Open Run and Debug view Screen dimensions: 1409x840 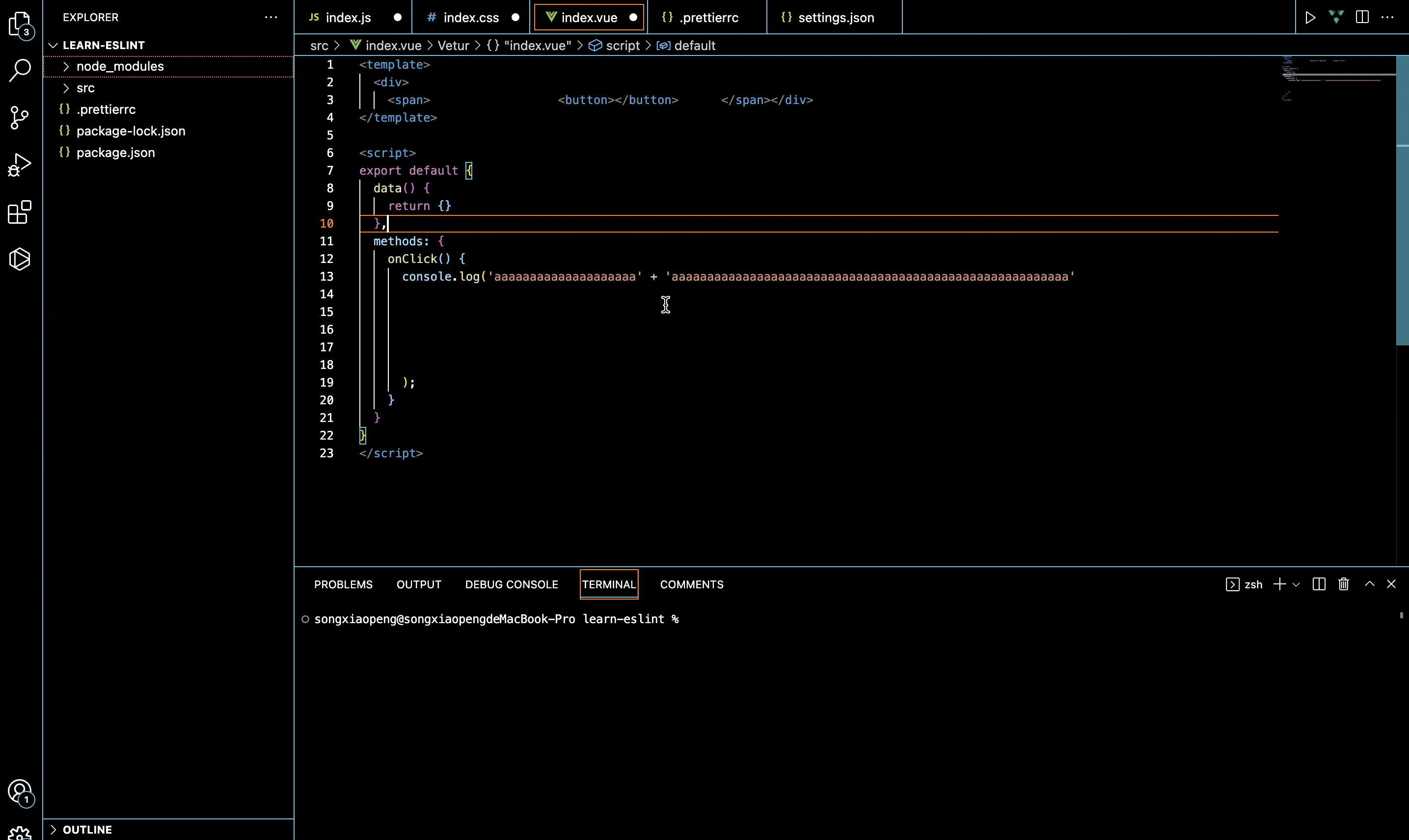(21, 165)
